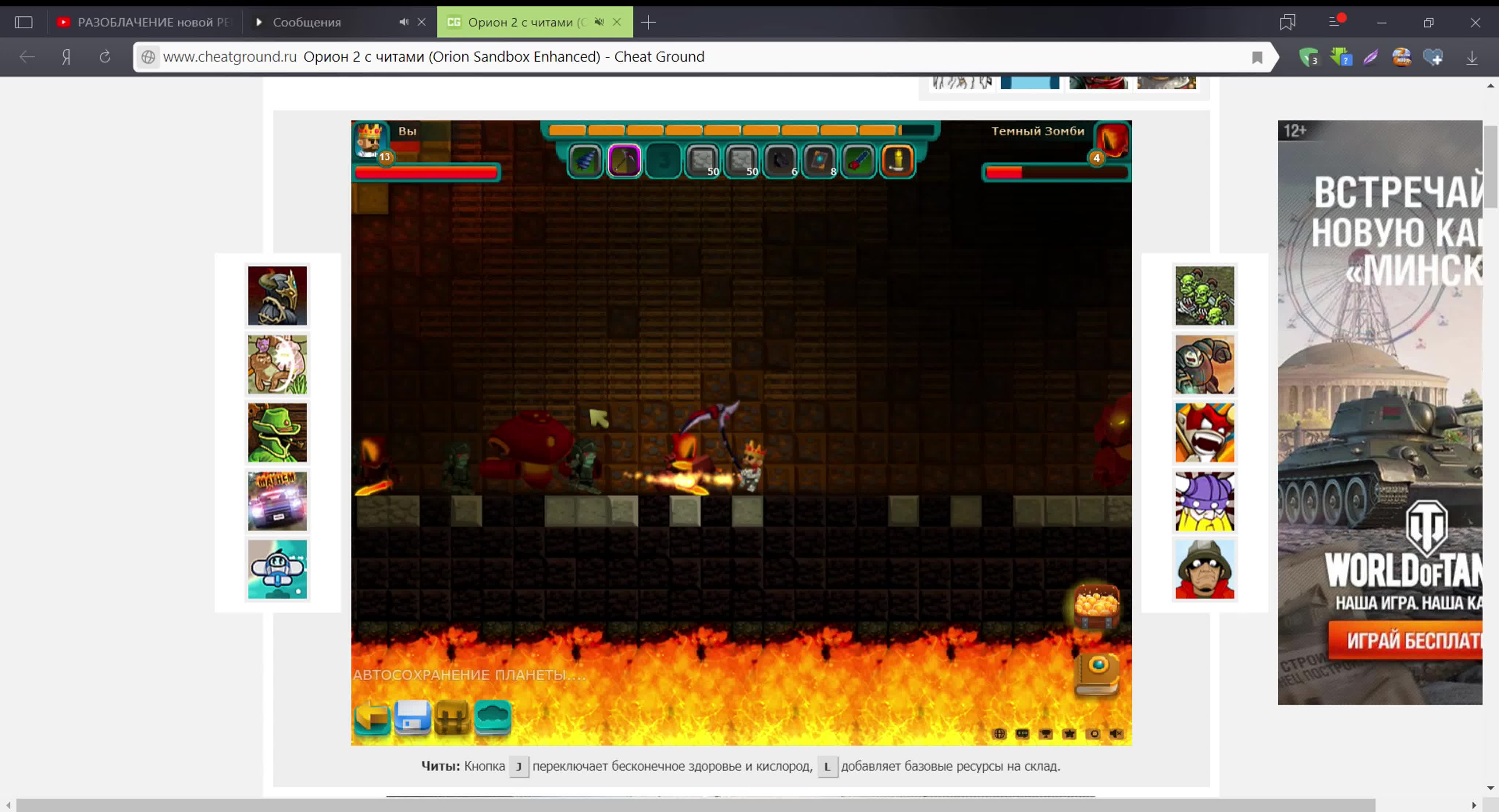The image size is (1499, 812).
Task: Click the player king avatar portrait
Action: (370, 139)
